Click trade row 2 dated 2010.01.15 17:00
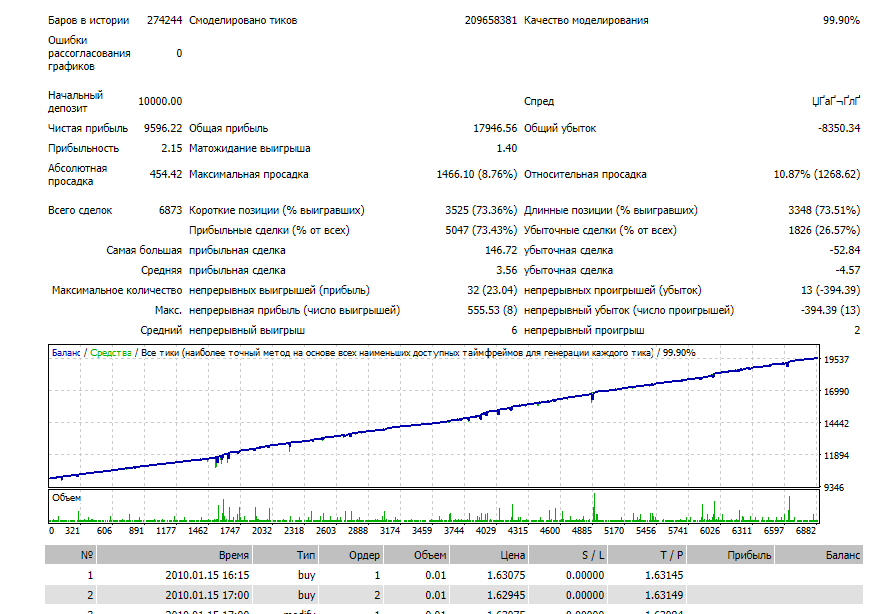 click(454, 595)
